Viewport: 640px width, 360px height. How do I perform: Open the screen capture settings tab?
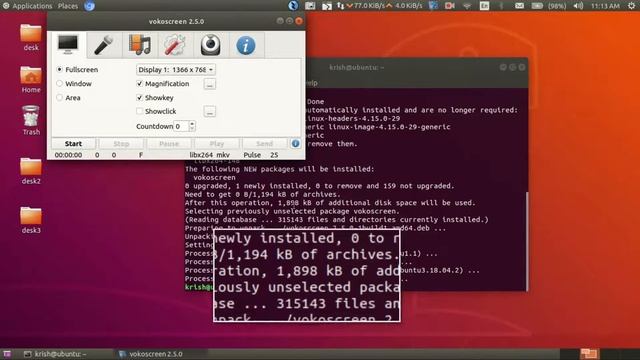[x=68, y=44]
